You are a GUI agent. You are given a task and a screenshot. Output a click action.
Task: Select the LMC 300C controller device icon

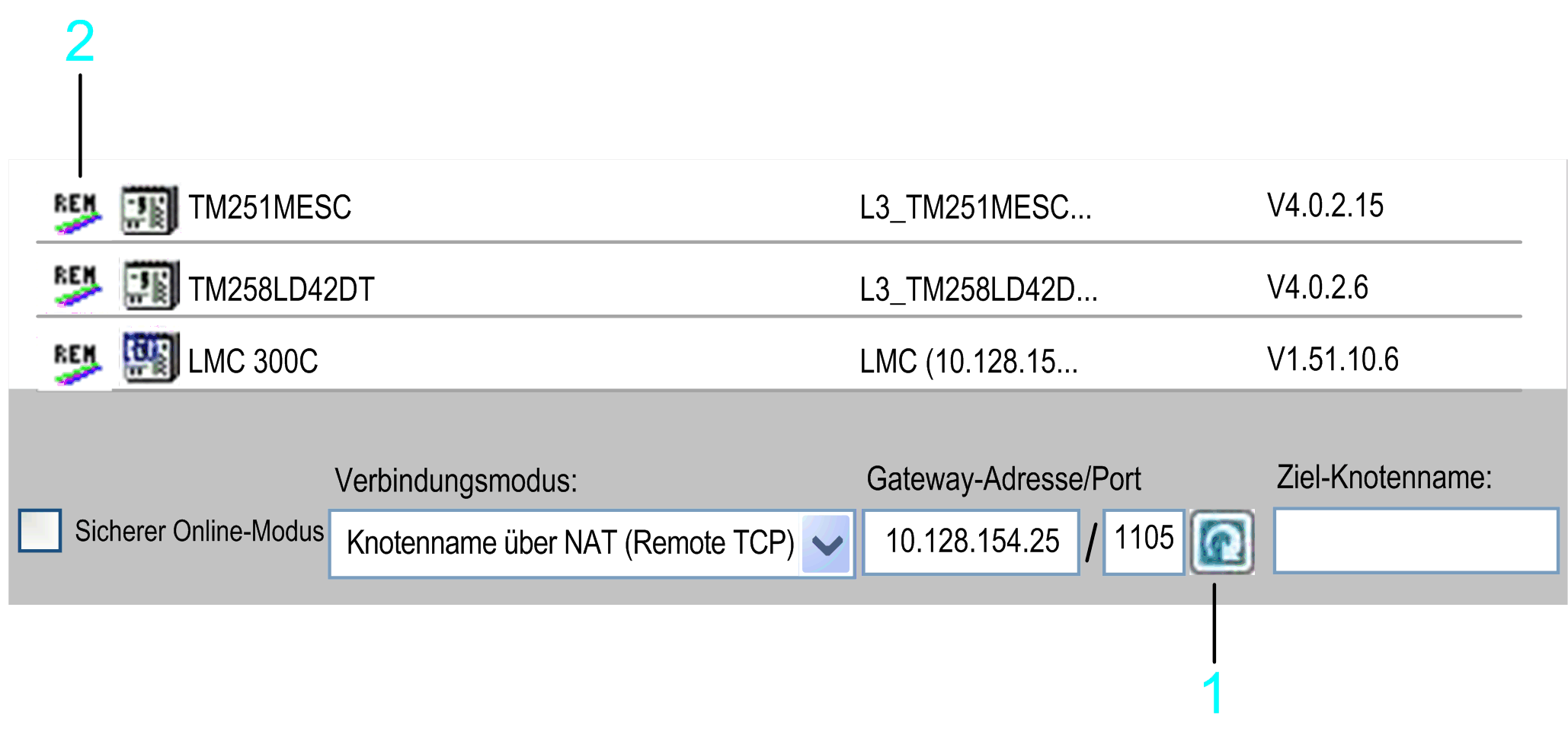click(150, 356)
